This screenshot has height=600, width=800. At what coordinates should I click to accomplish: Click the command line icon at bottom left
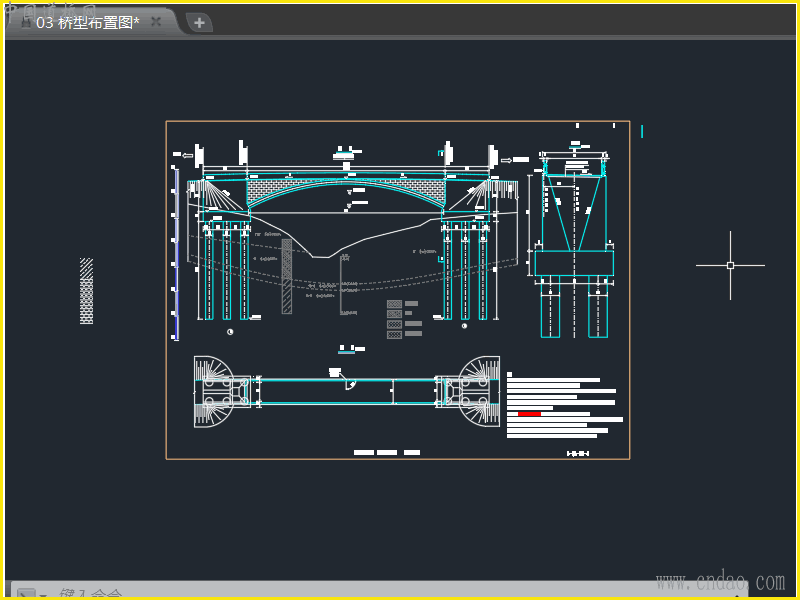(x=25, y=594)
